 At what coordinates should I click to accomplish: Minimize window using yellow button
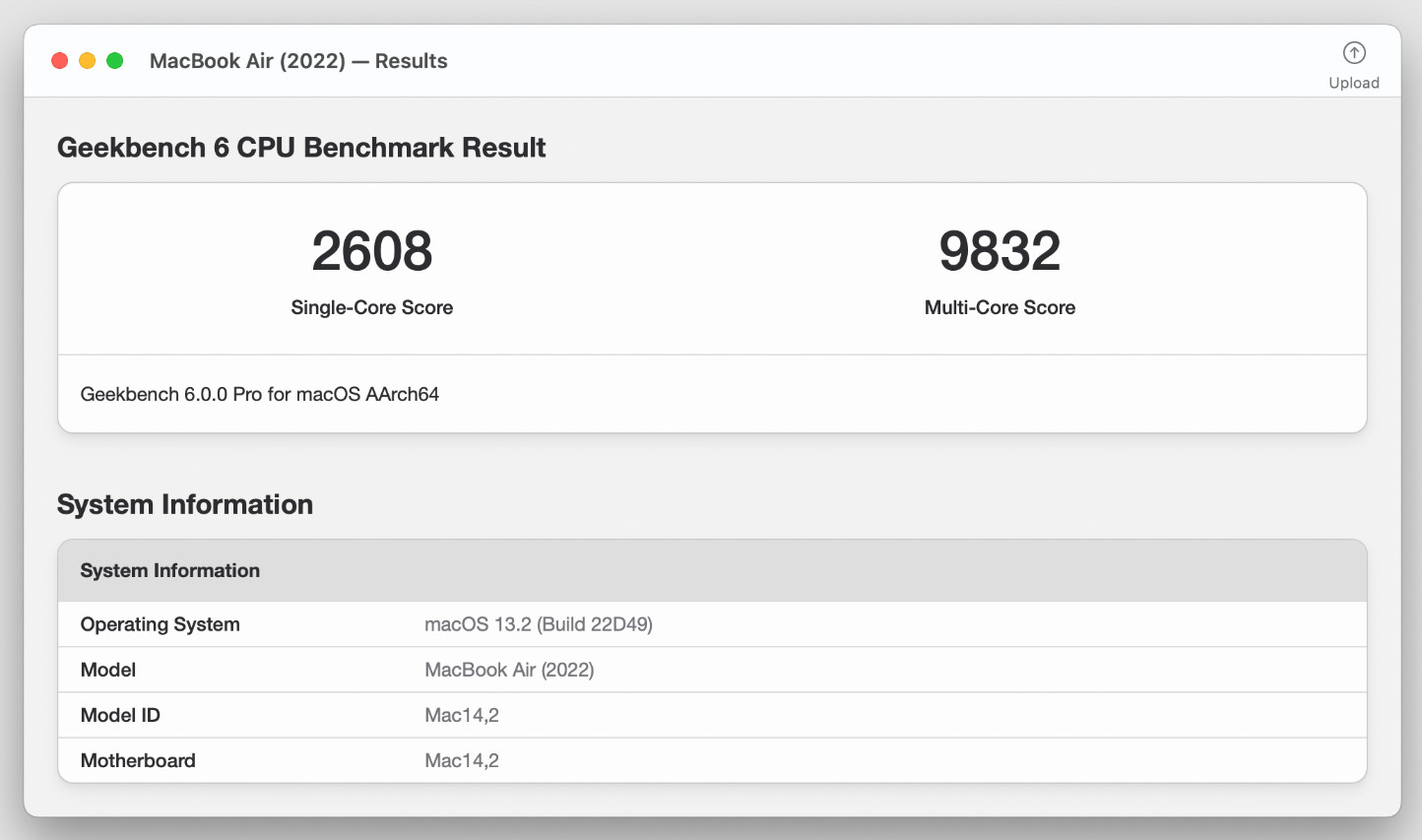[88, 61]
